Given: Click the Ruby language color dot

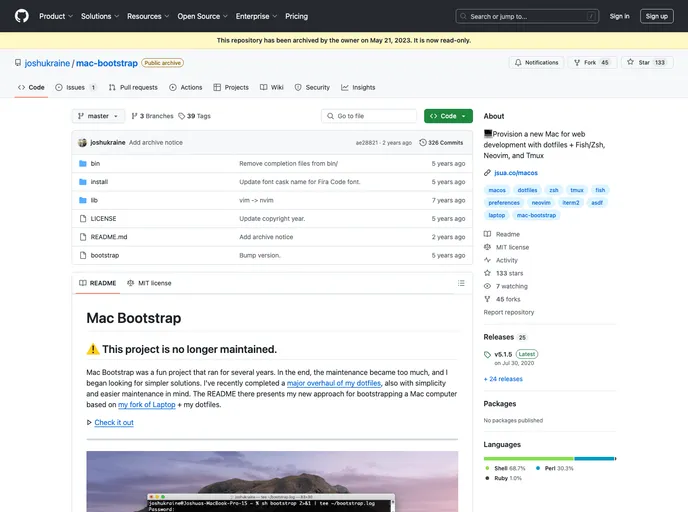Looking at the screenshot, I should [487, 478].
